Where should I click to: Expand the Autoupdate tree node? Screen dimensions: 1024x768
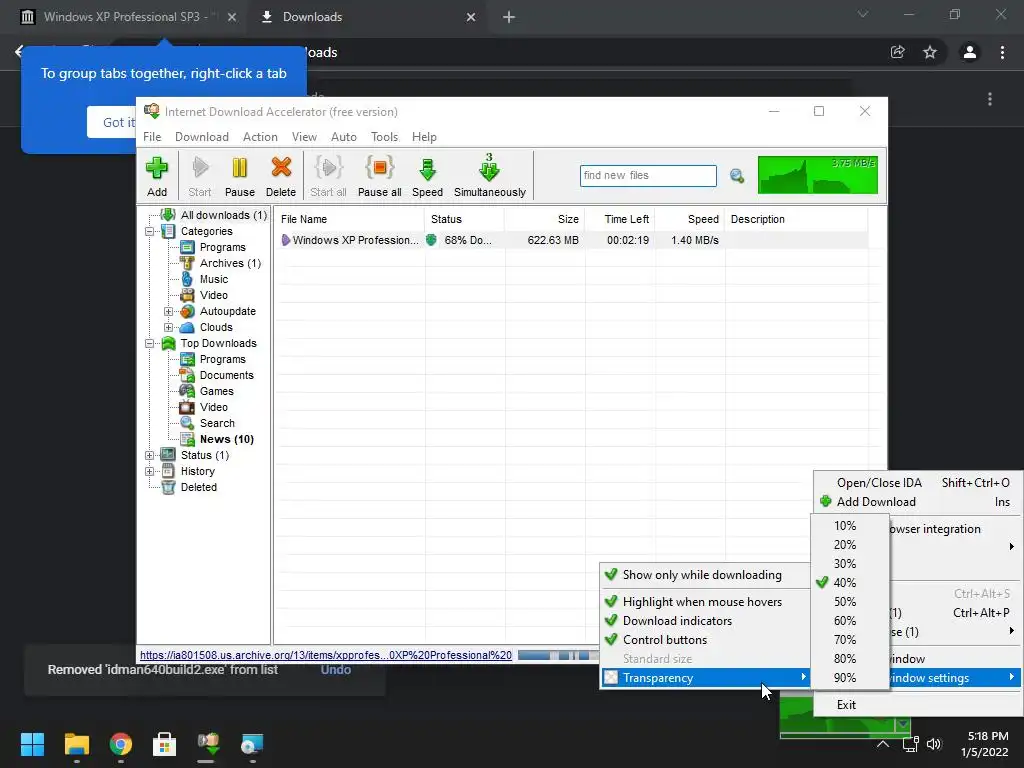pos(168,312)
